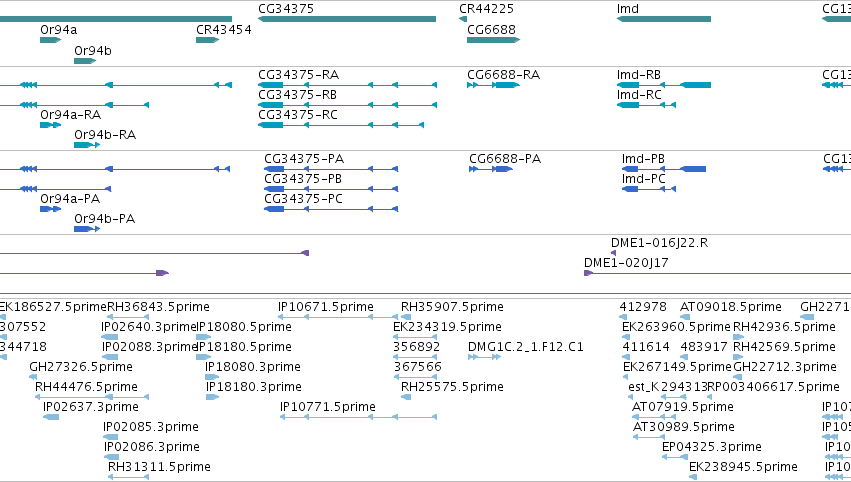Select clone DME1-020J17
The height and width of the screenshot is (482, 851).
(x=717, y=273)
